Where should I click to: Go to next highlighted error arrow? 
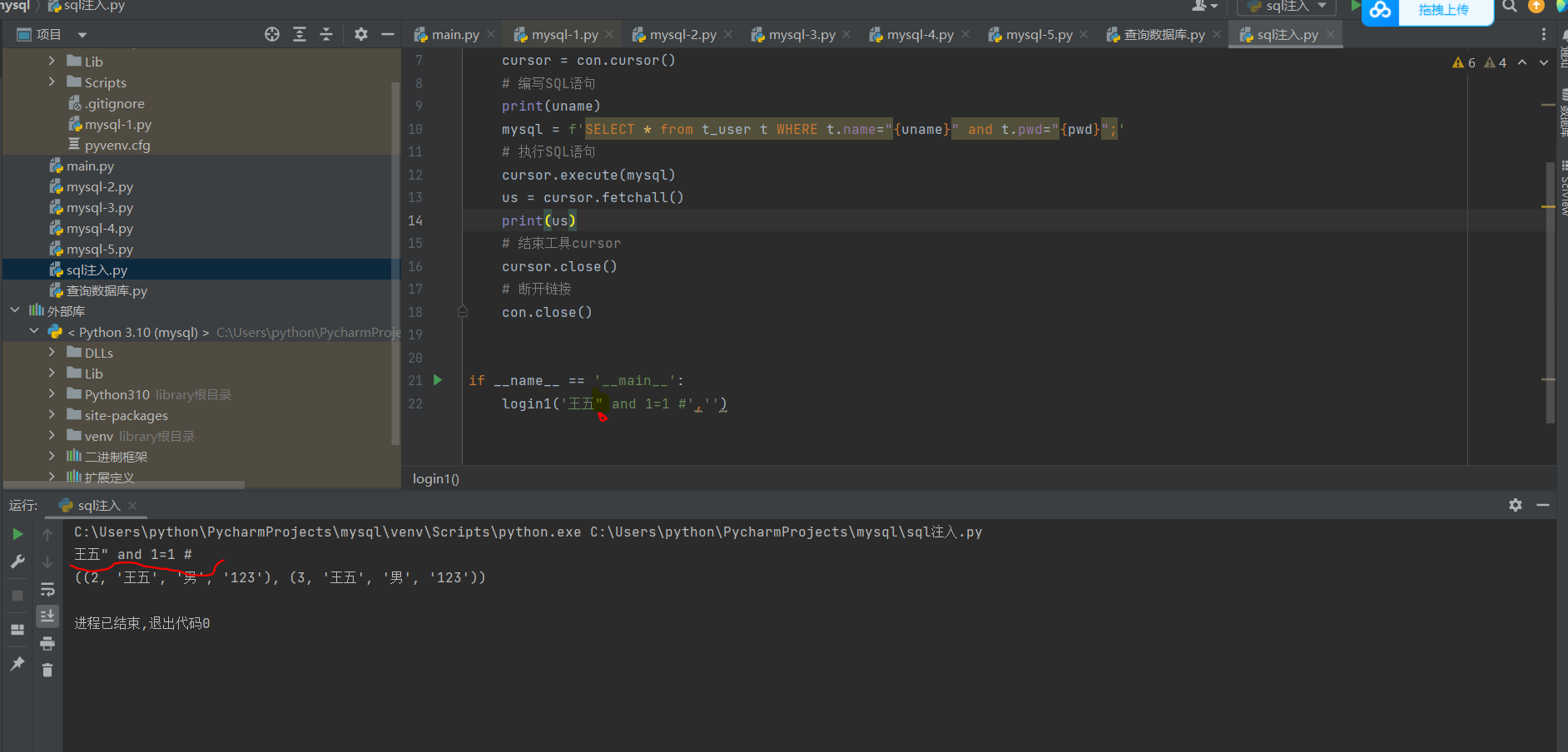[1544, 62]
